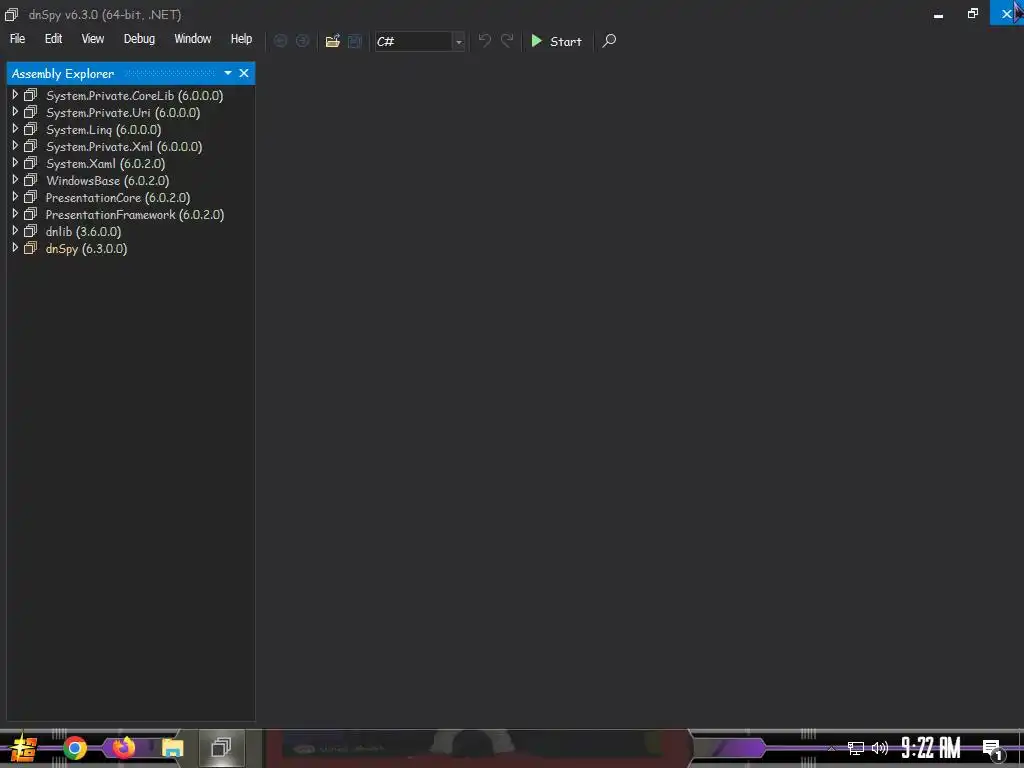Restore down the dnSpy window
The width and height of the screenshot is (1024, 768).
coord(973,14)
